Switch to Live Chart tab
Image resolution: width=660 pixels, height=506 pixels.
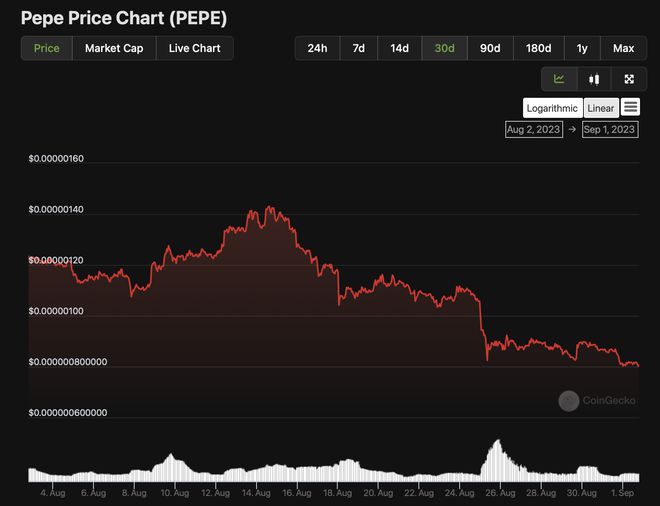(194, 48)
